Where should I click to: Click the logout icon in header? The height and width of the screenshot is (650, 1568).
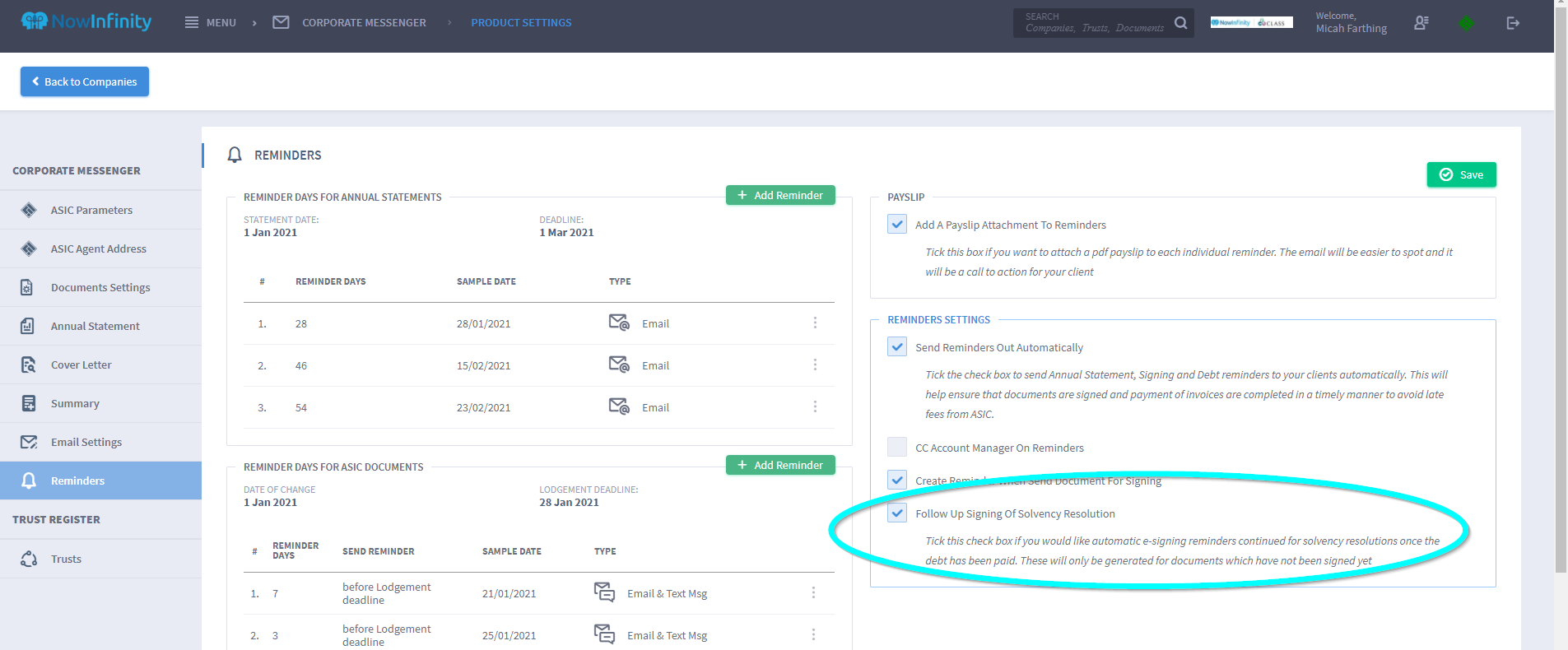coord(1513,23)
